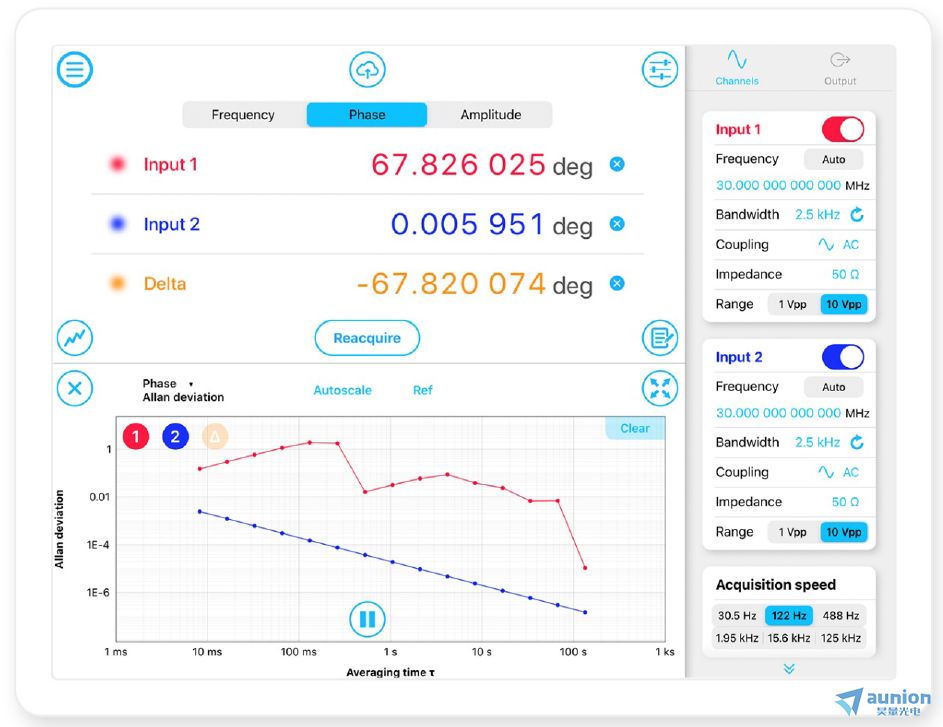Click Input 1 phase value 67.826 025
The image size is (943, 727).
[x=458, y=165]
